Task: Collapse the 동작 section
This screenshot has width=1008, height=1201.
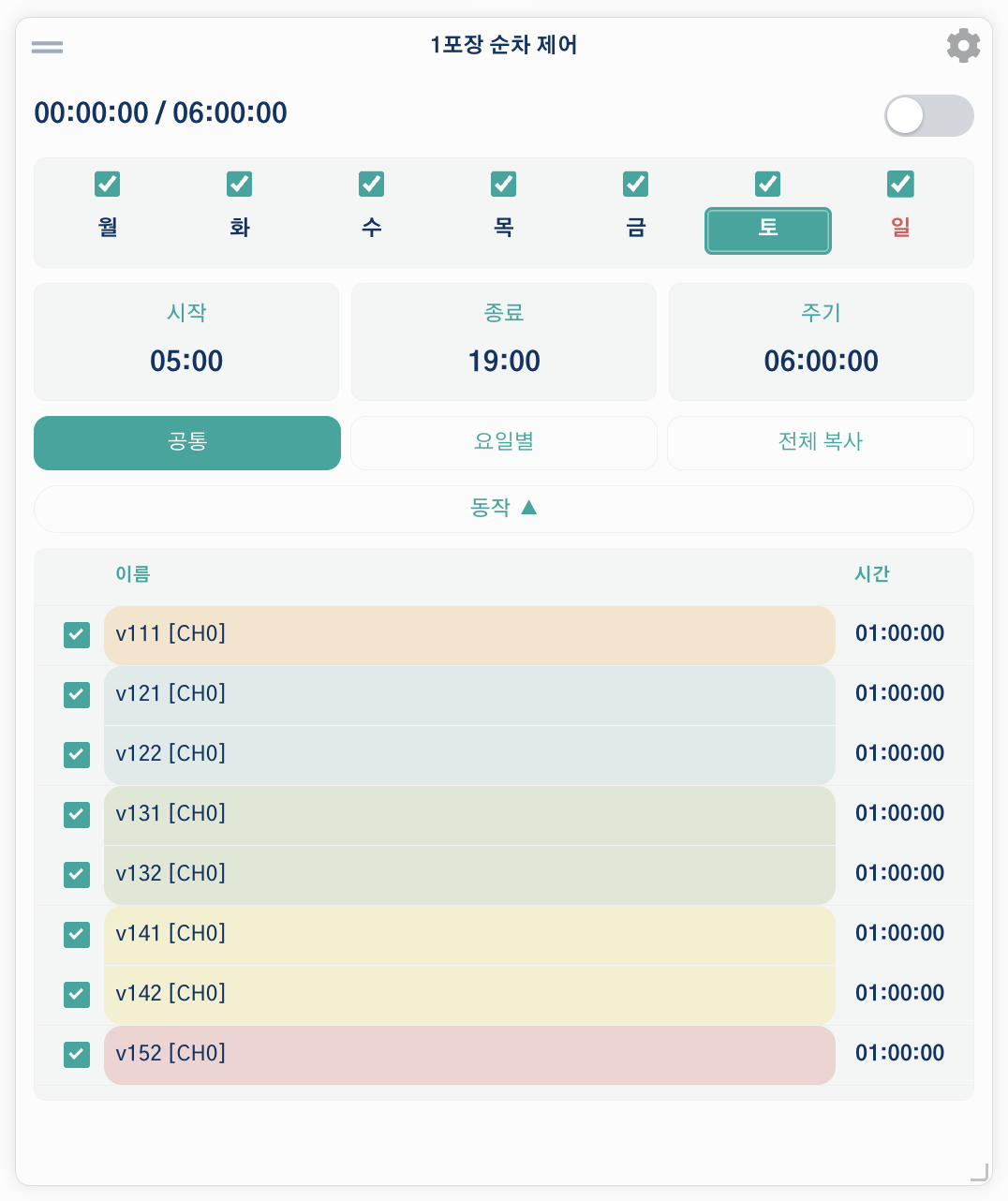Action: pos(504,509)
